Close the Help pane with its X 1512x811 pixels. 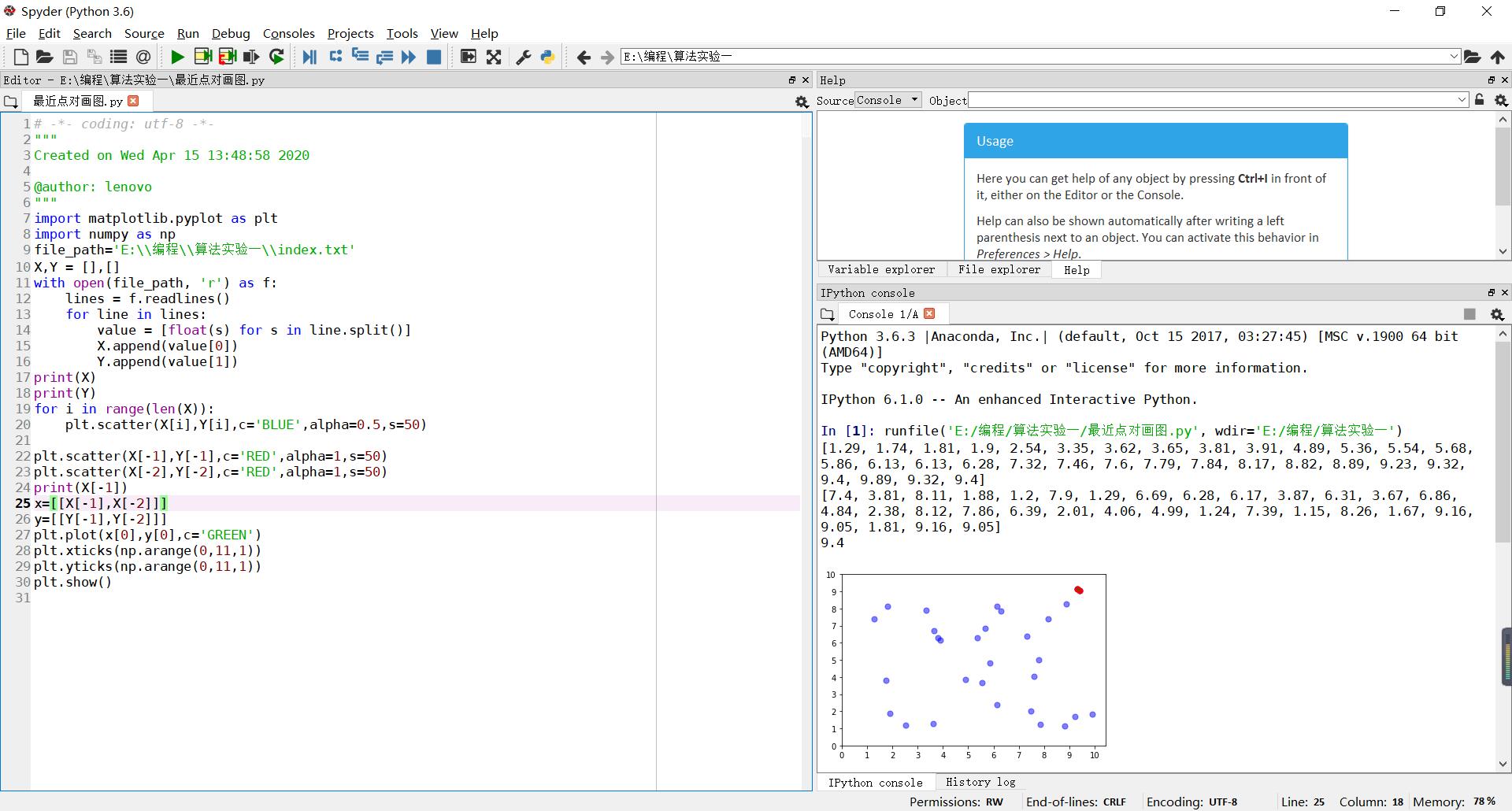pyautogui.click(x=1505, y=80)
